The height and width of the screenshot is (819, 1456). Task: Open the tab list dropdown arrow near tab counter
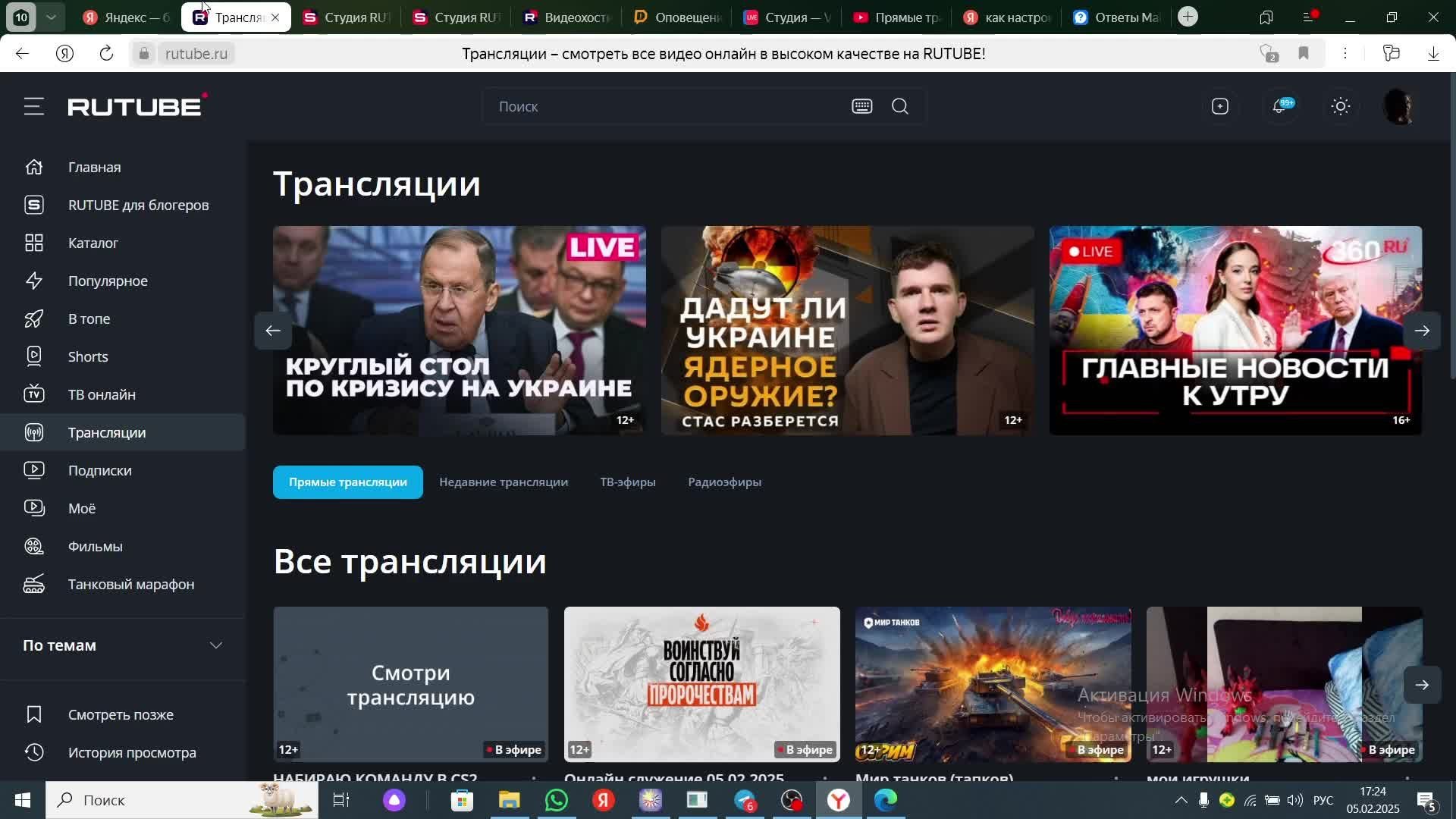tap(51, 17)
